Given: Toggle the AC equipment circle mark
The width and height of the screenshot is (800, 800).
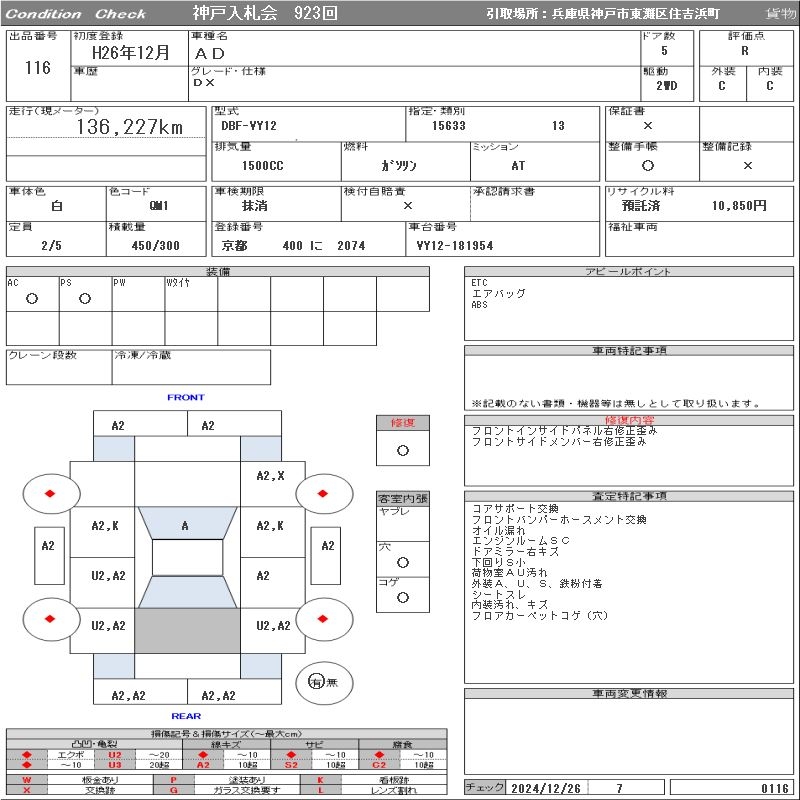Looking at the screenshot, I should click(x=32, y=298).
